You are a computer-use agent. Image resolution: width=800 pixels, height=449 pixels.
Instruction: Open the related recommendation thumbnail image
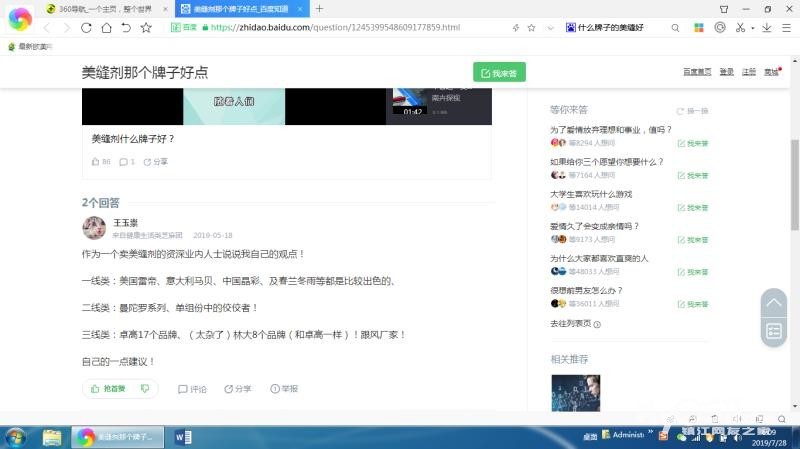(575, 392)
